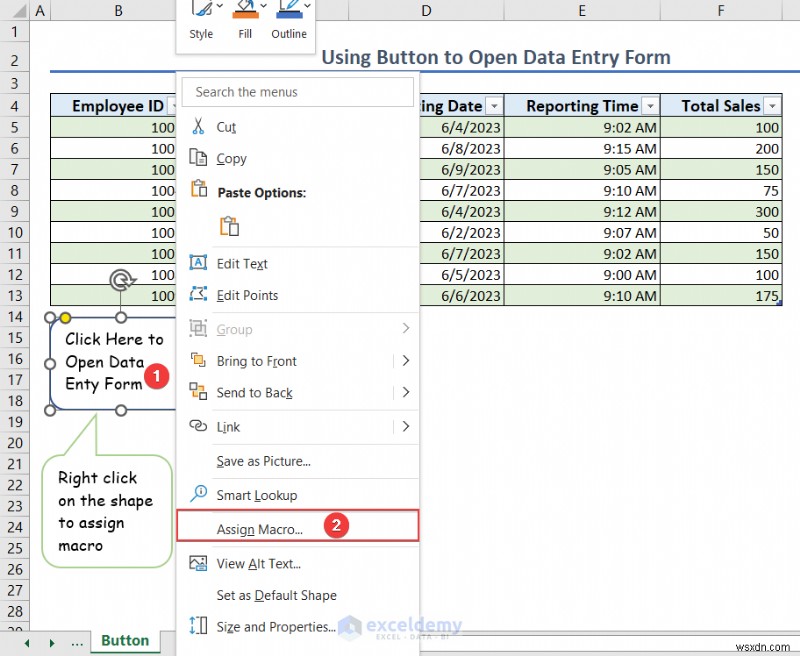Select Set as Default Shape
This screenshot has width=800, height=656.
297,595
